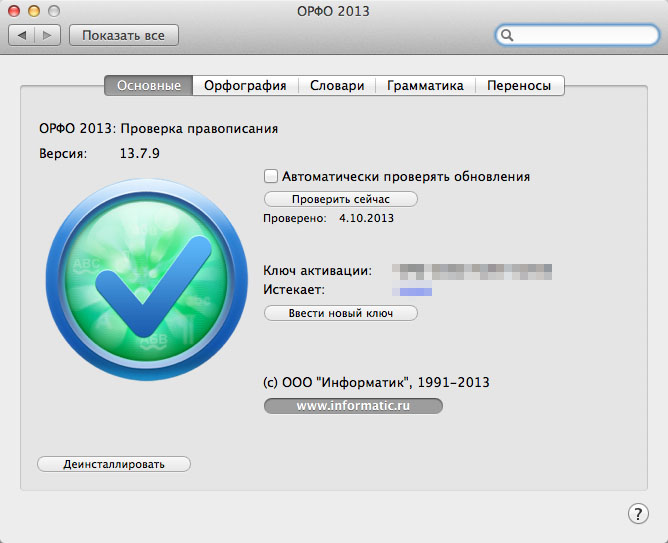The image size is (668, 543).
Task: Click the Проверено date 4.10.2013
Action: coord(366,218)
